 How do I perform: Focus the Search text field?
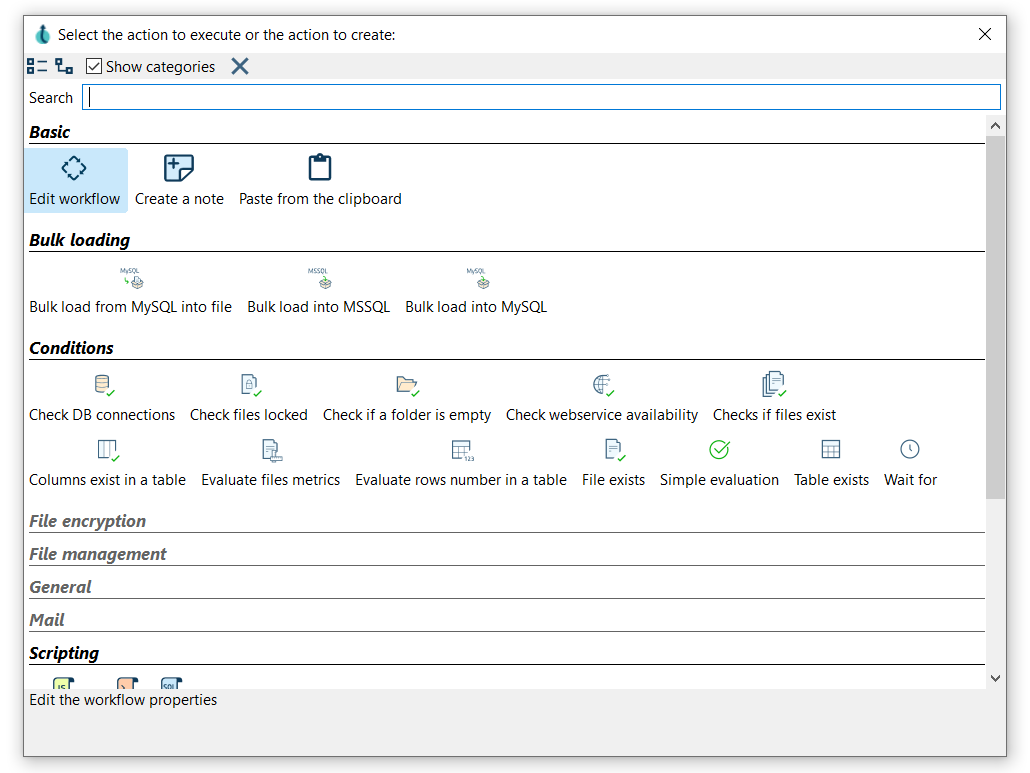(x=540, y=97)
